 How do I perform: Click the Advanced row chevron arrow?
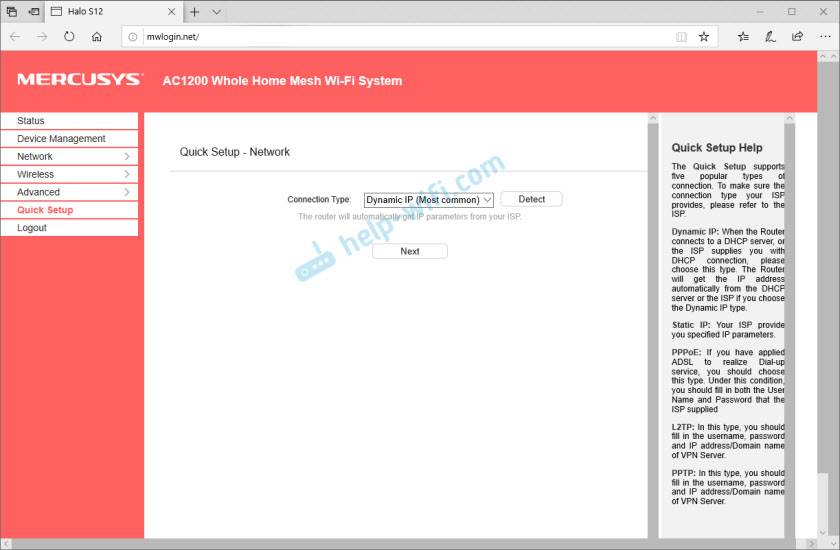click(x=127, y=192)
